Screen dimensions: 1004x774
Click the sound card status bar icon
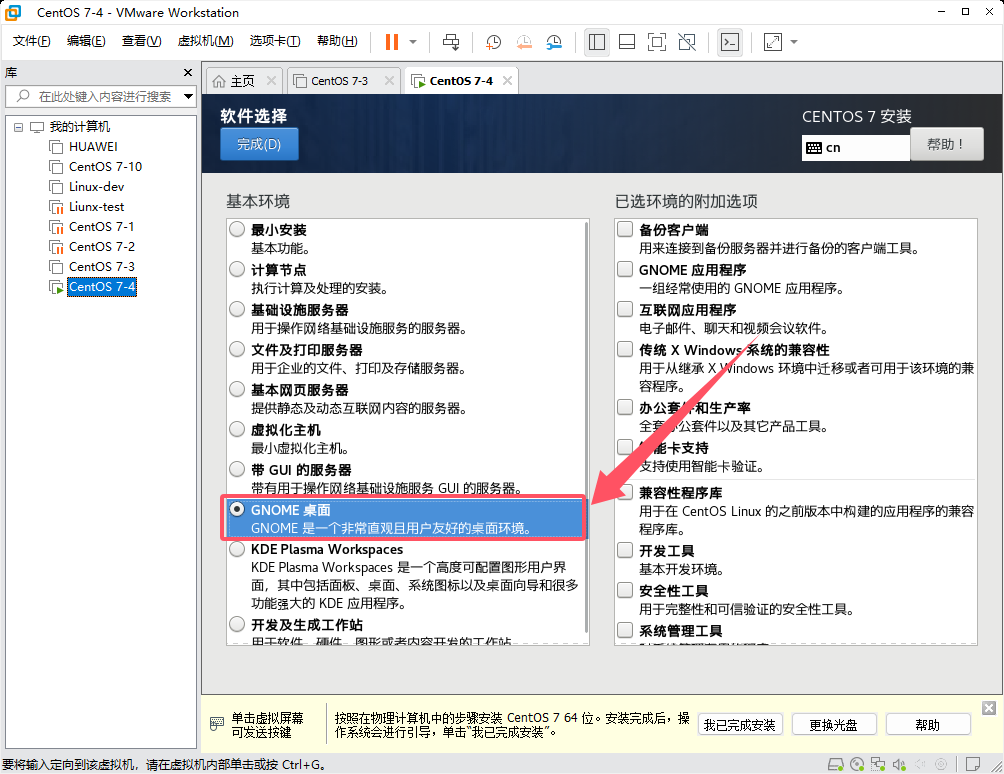point(899,764)
